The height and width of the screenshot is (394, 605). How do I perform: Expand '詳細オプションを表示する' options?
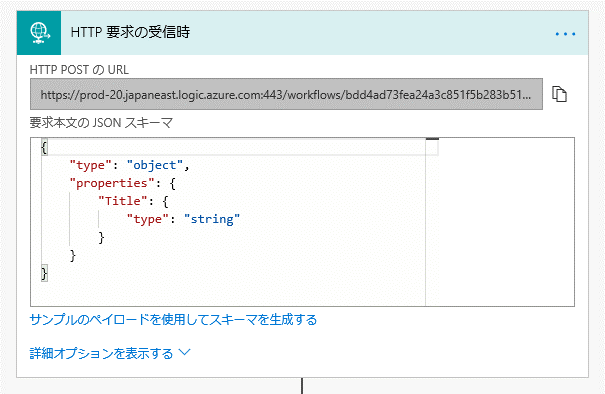coord(101,353)
